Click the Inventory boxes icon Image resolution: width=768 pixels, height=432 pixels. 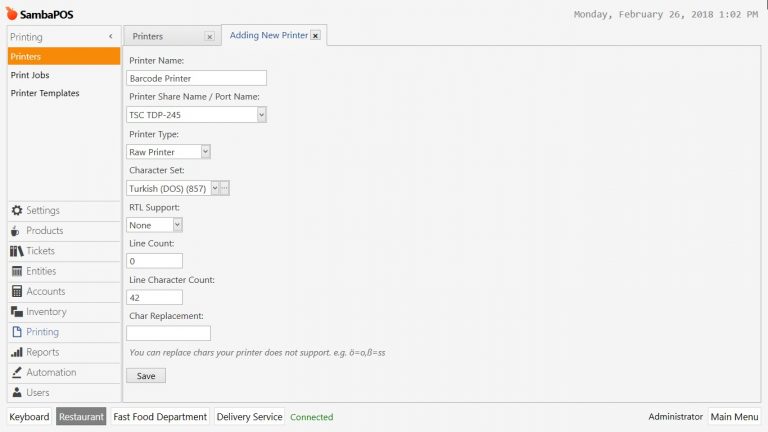tap(17, 312)
